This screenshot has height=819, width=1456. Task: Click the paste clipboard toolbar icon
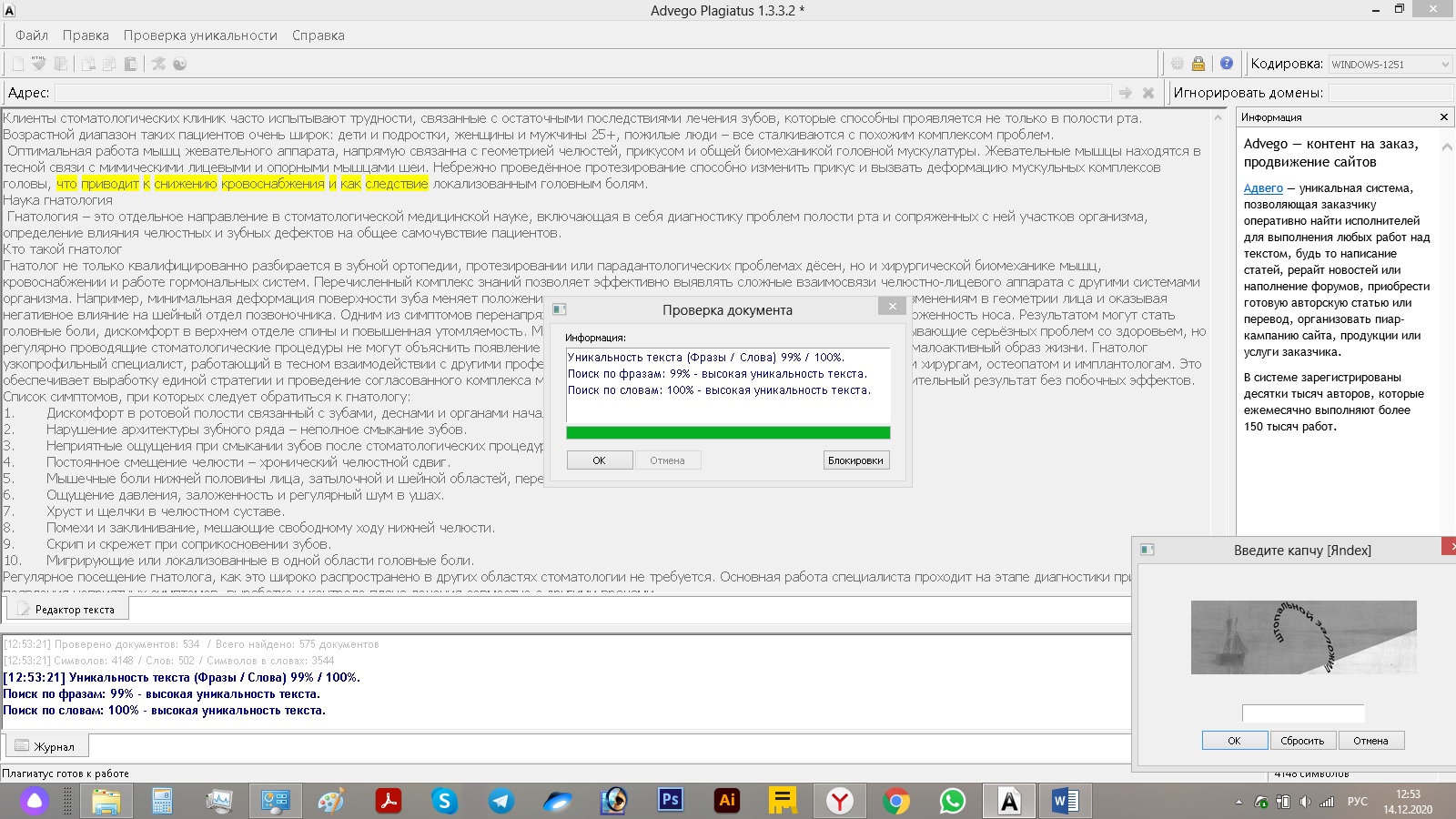pos(131,64)
